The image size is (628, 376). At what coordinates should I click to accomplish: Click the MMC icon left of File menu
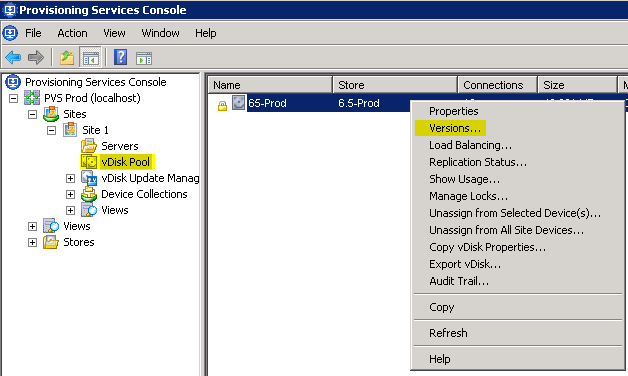click(10, 33)
